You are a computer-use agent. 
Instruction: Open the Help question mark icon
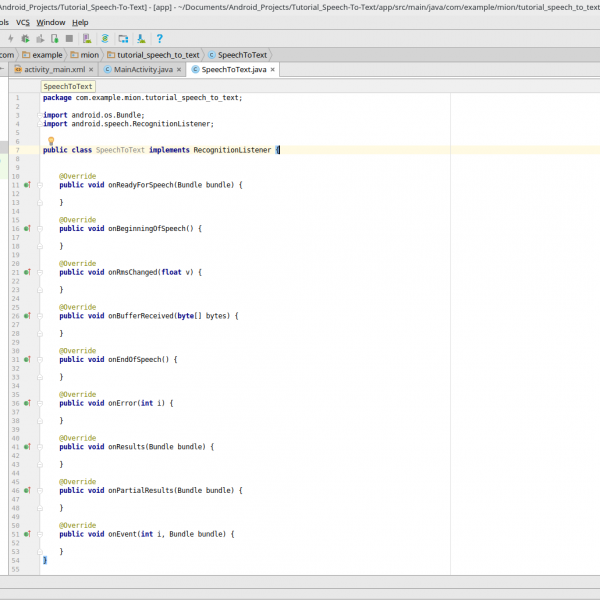[x=159, y=38]
